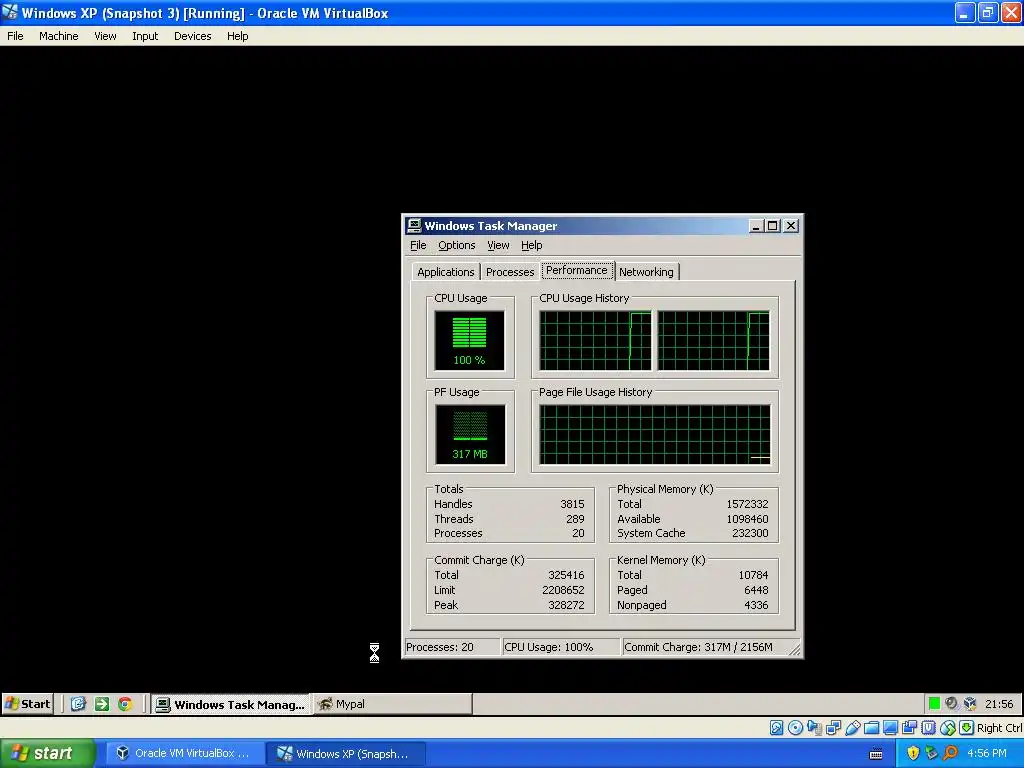Open the VirtualBox Devices menu
This screenshot has width=1024, height=768.
coord(193,36)
